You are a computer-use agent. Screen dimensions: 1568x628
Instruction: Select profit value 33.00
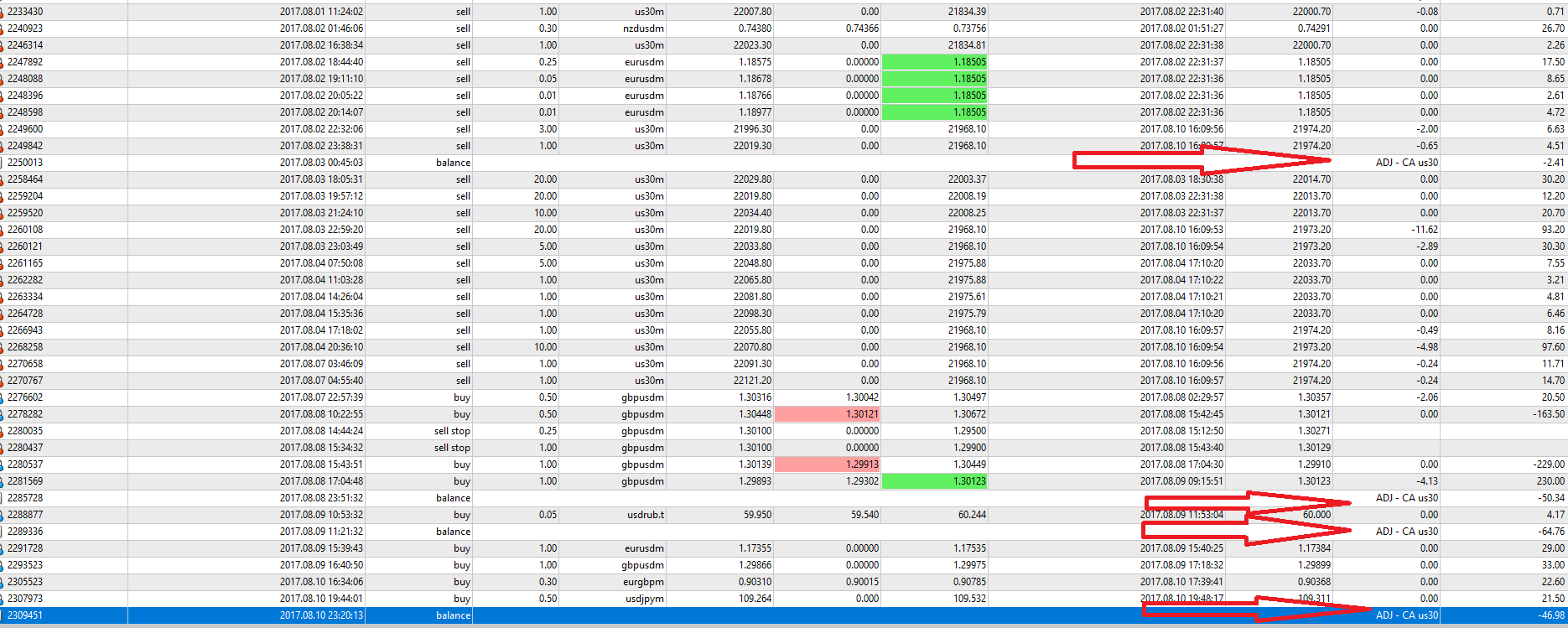coord(1553,565)
